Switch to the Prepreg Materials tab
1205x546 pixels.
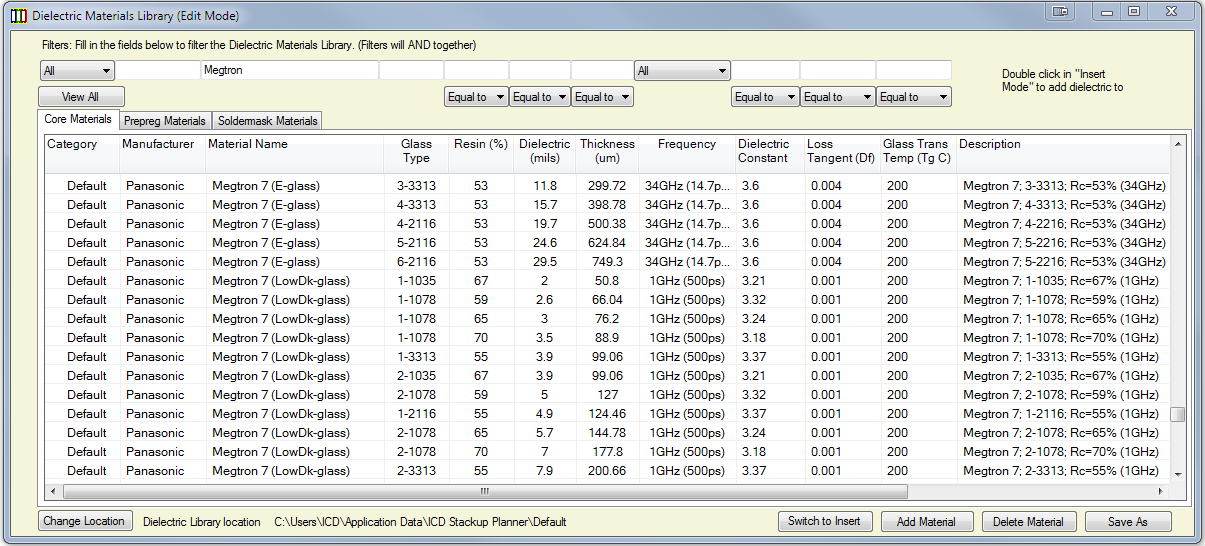165,121
